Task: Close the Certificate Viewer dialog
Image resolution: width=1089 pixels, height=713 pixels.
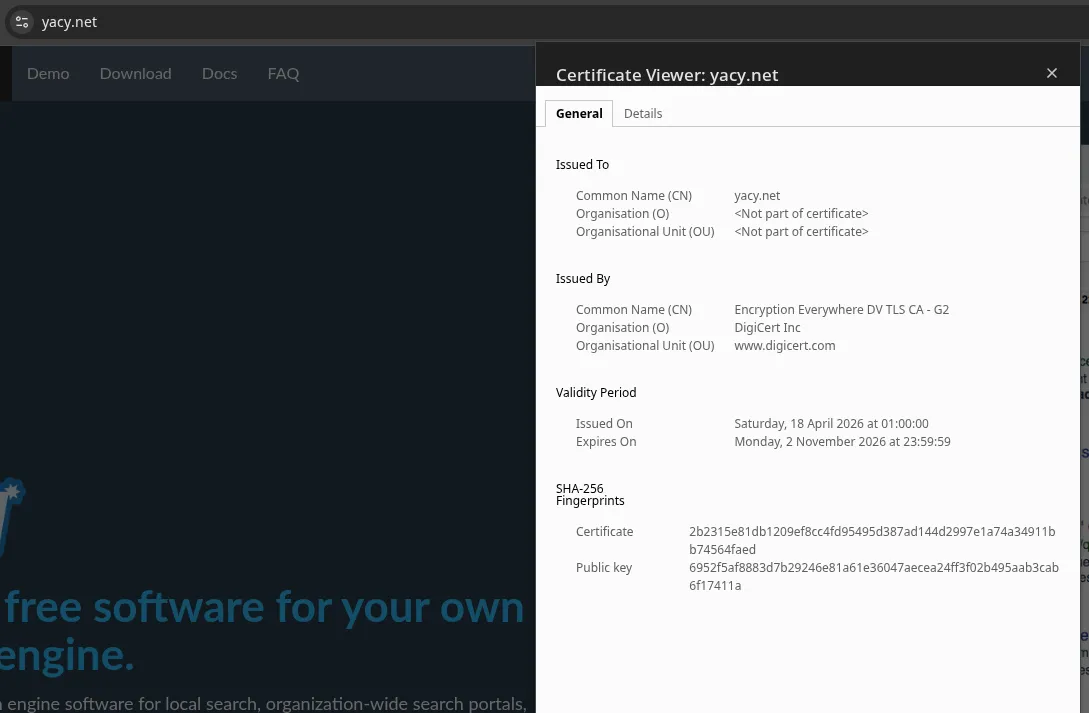Action: point(1051,73)
